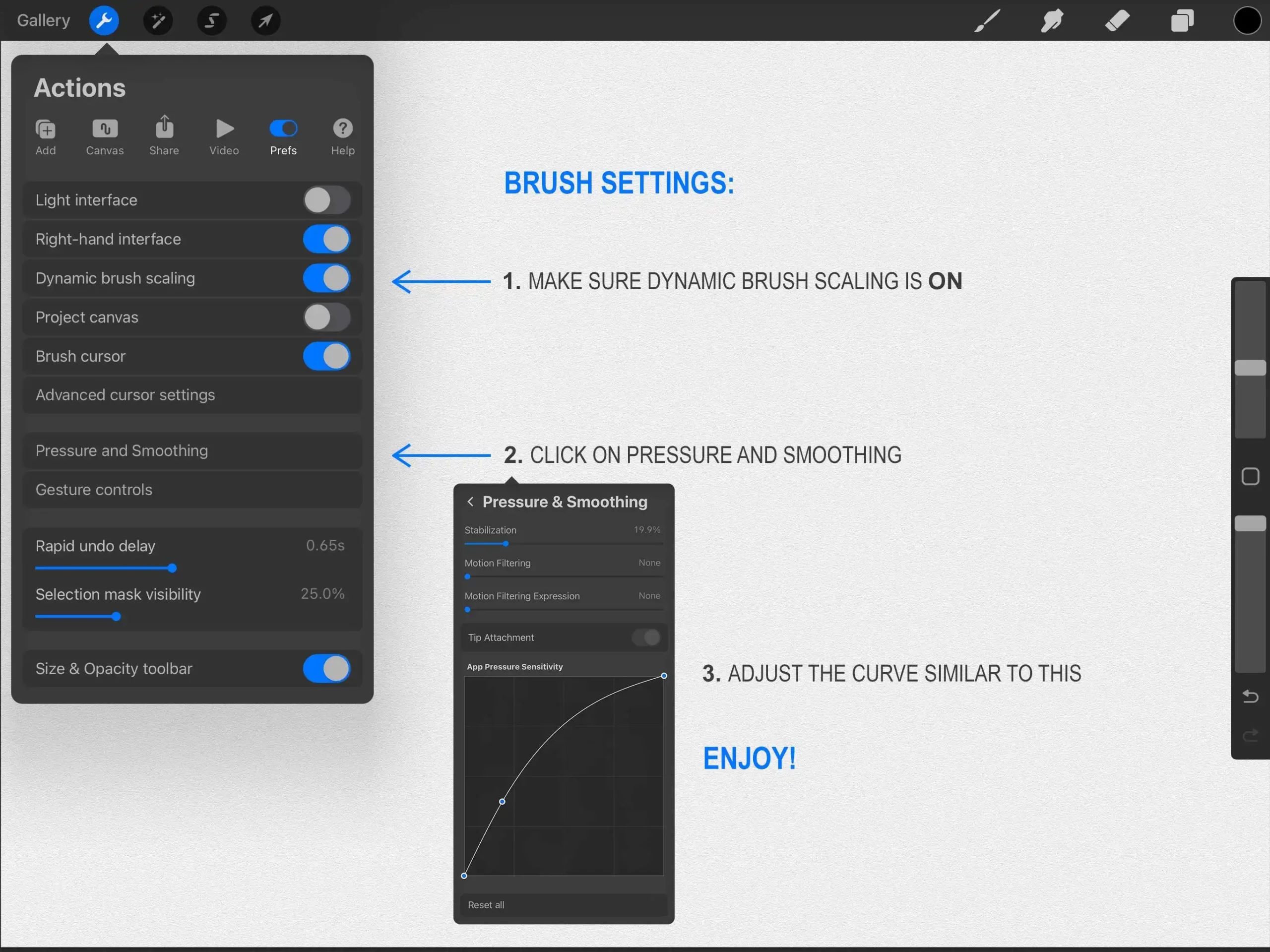Click the 0.65s rapid undo value
Image resolution: width=1270 pixels, height=952 pixels.
(x=325, y=545)
